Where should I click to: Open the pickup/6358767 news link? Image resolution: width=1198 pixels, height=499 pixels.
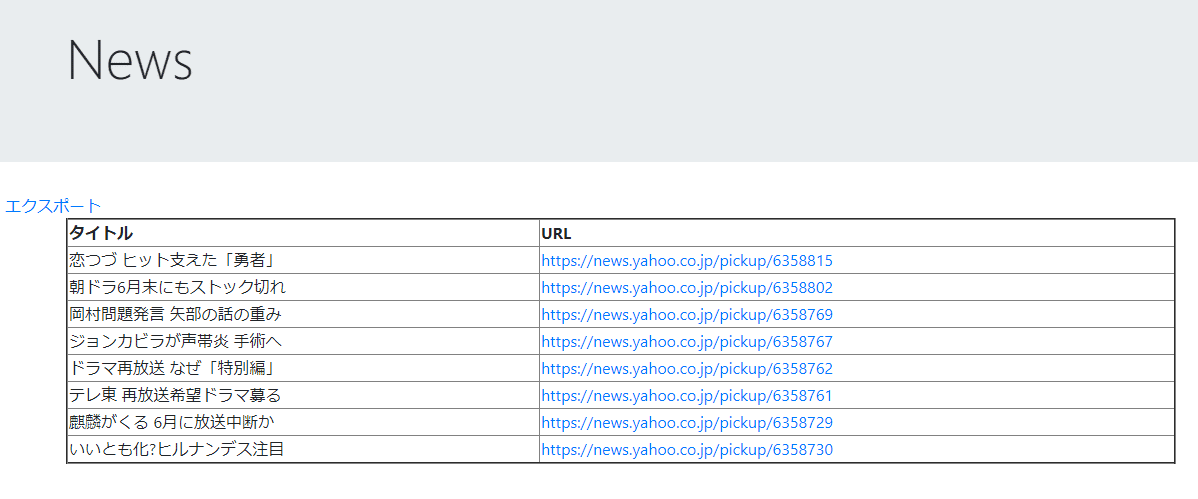[x=686, y=341]
